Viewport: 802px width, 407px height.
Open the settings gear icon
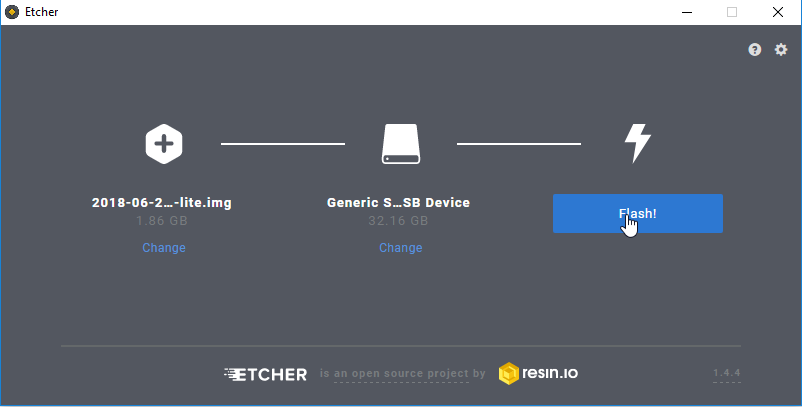781,50
